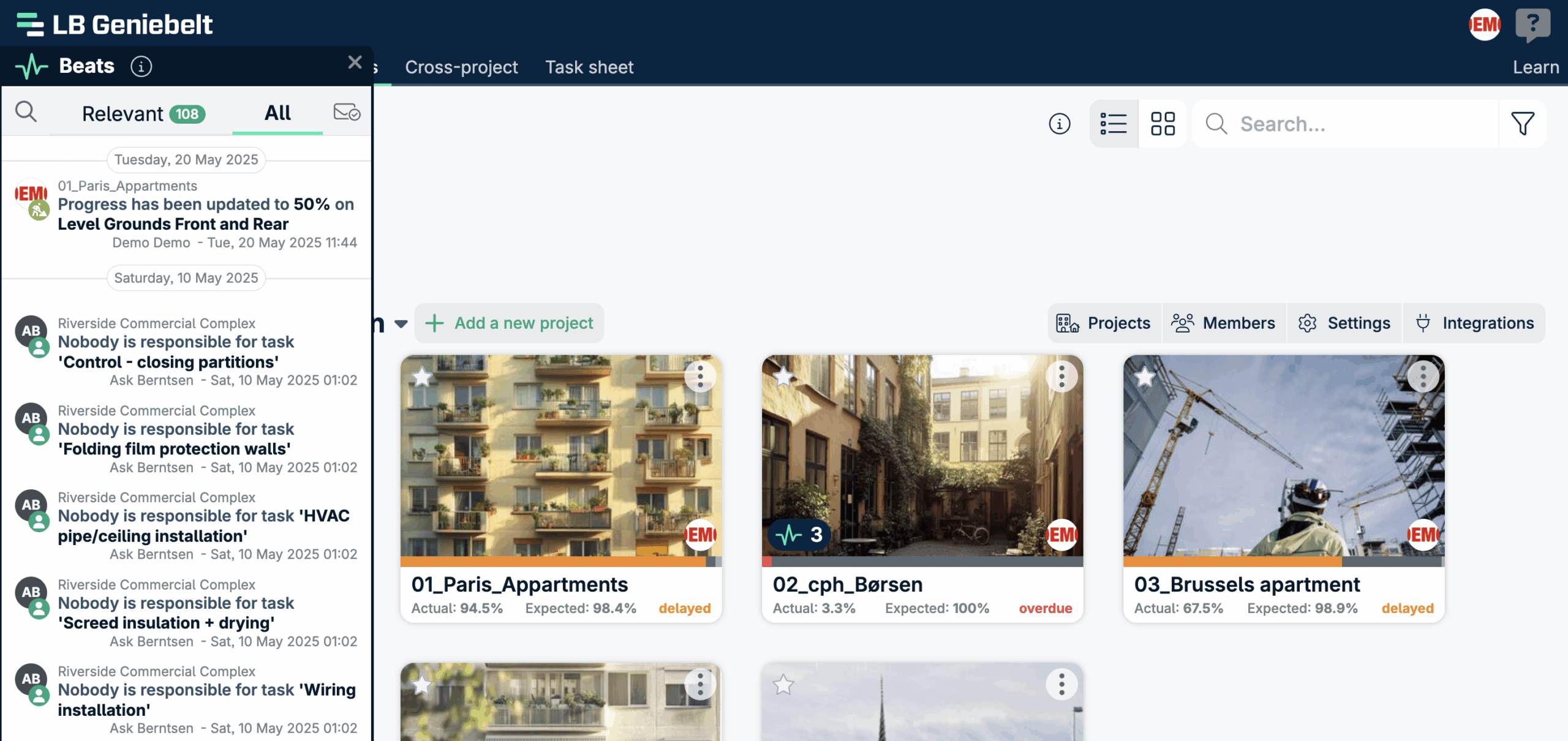1568x741 pixels.
Task: Click AB avatar on 'HVAC pipe/ceiling installation' beat
Action: coord(31,505)
